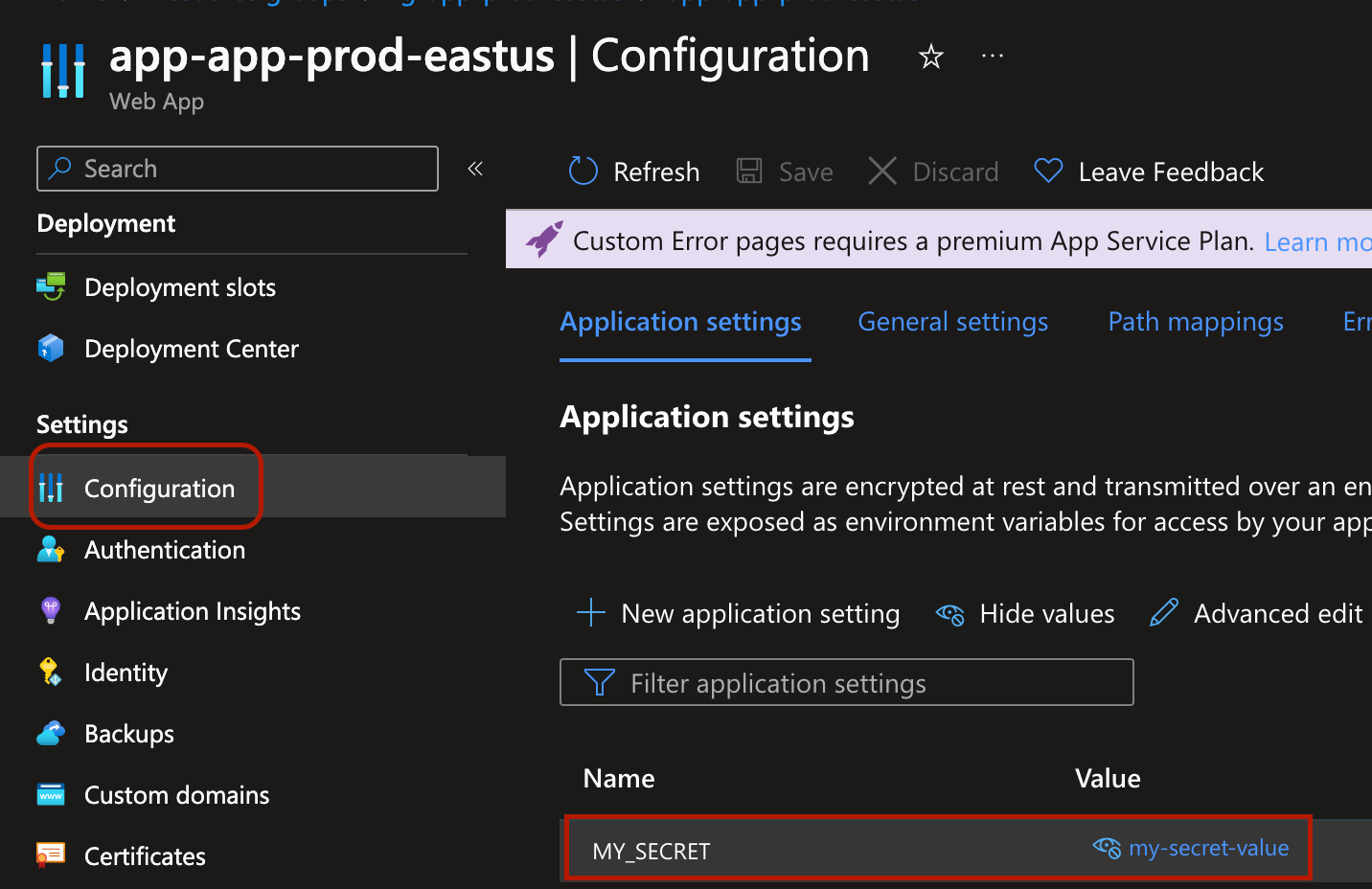Screen dimensions: 1372x889
Task: Click the Custom domains www icon
Action: point(51,794)
